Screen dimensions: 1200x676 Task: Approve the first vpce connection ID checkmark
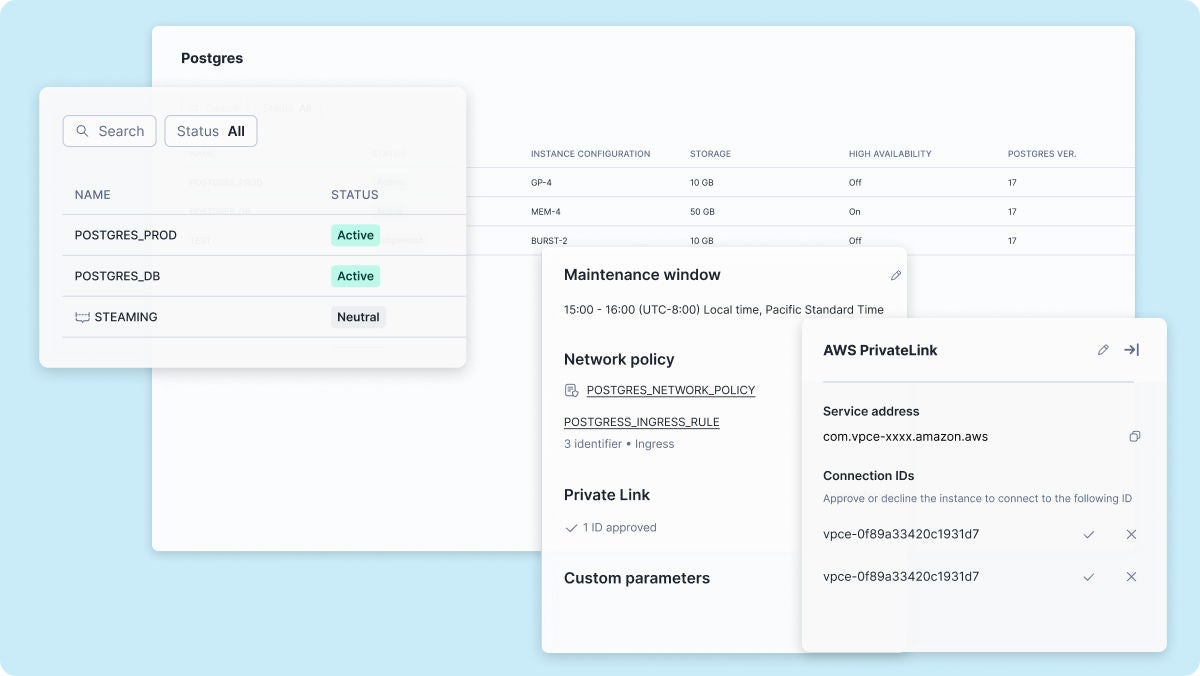[1089, 535]
